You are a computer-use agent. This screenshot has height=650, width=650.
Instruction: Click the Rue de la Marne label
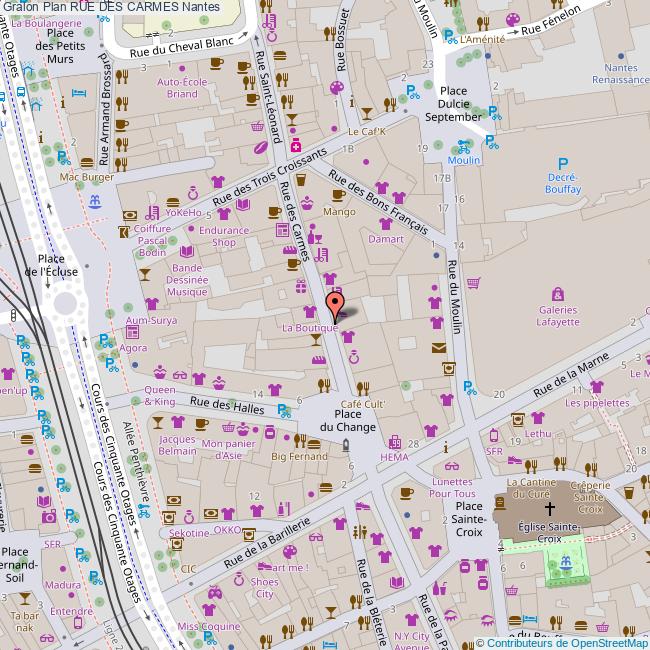tap(571, 374)
